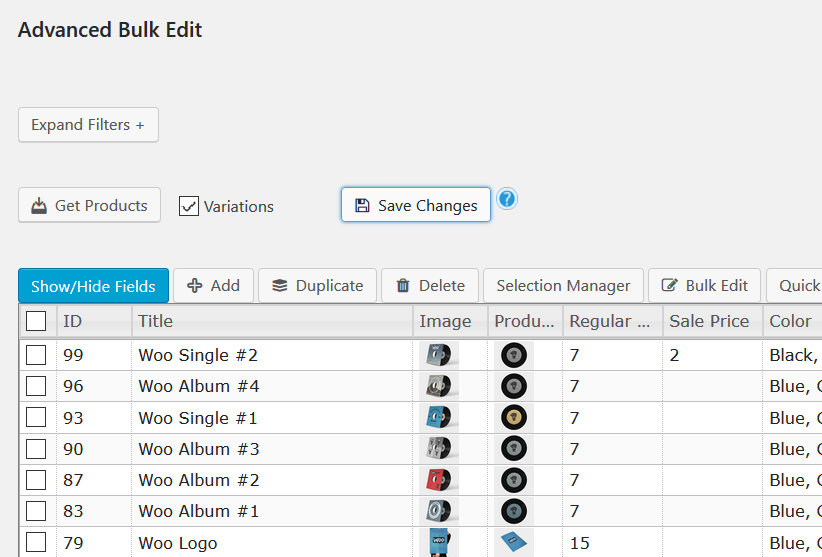Click the Add button with plus icon

(x=213, y=286)
